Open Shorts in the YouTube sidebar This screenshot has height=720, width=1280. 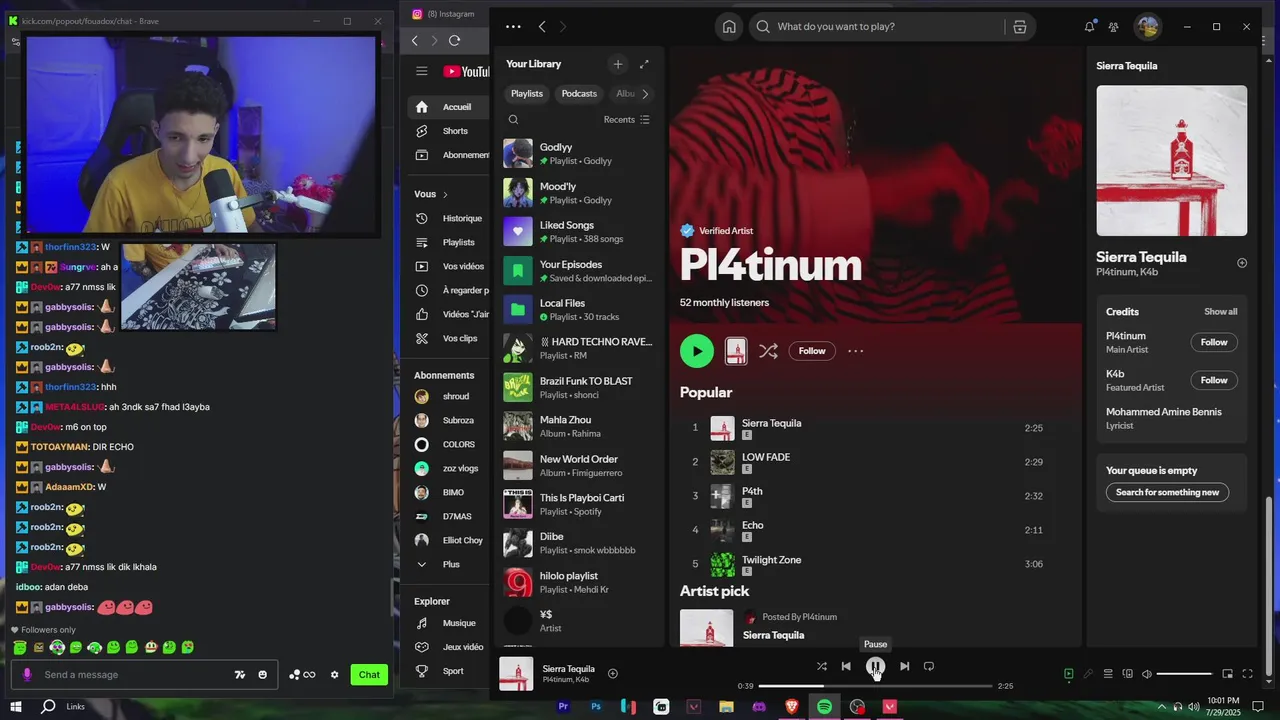(x=448, y=131)
